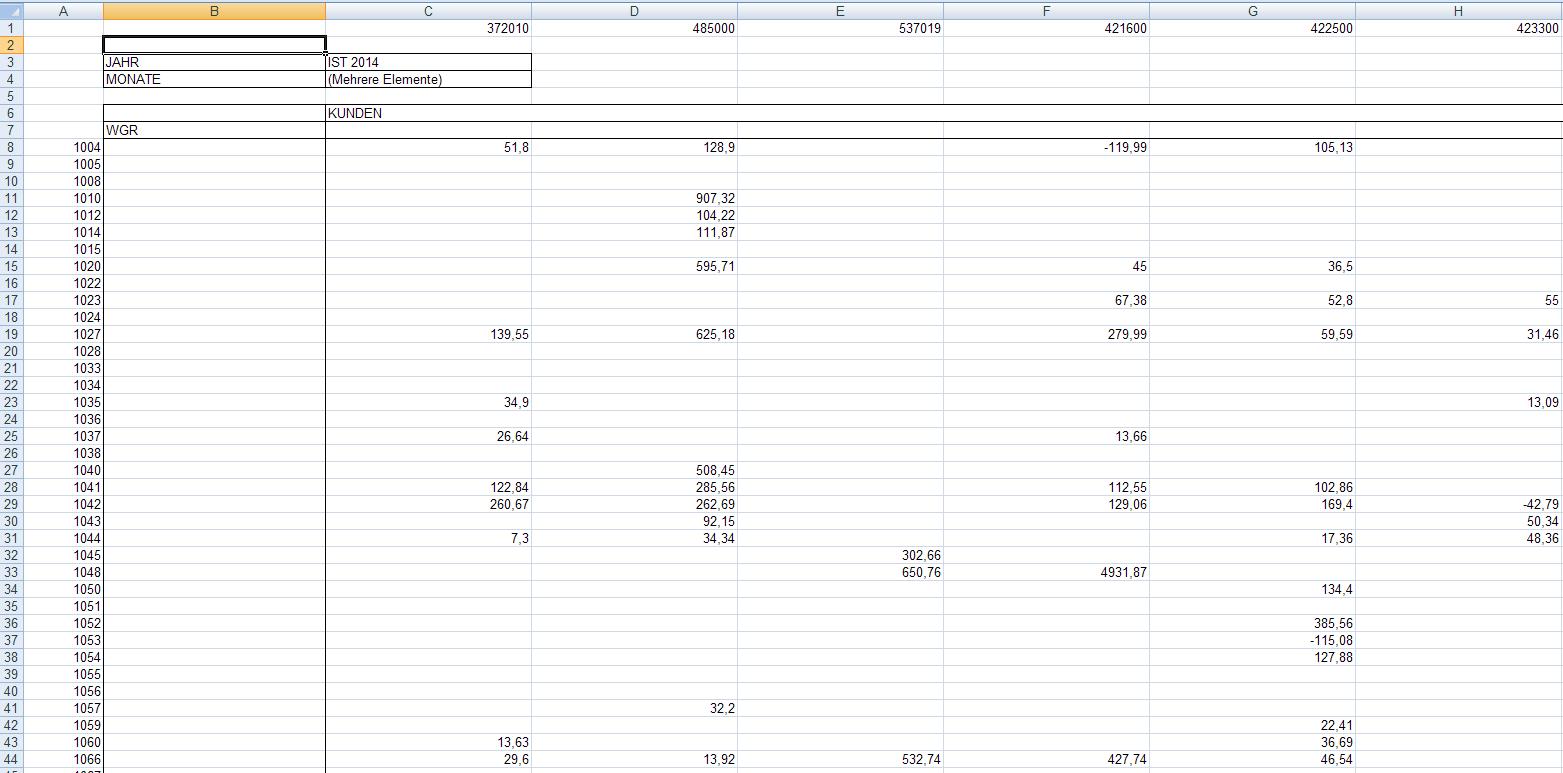Select column header B
The height and width of the screenshot is (773, 1563).
[214, 11]
